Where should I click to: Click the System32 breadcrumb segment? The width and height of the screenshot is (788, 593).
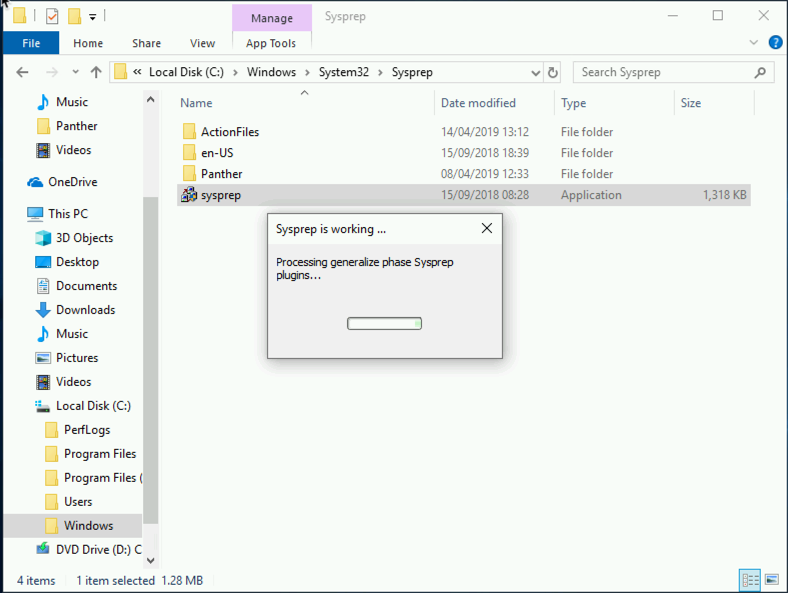(x=344, y=72)
